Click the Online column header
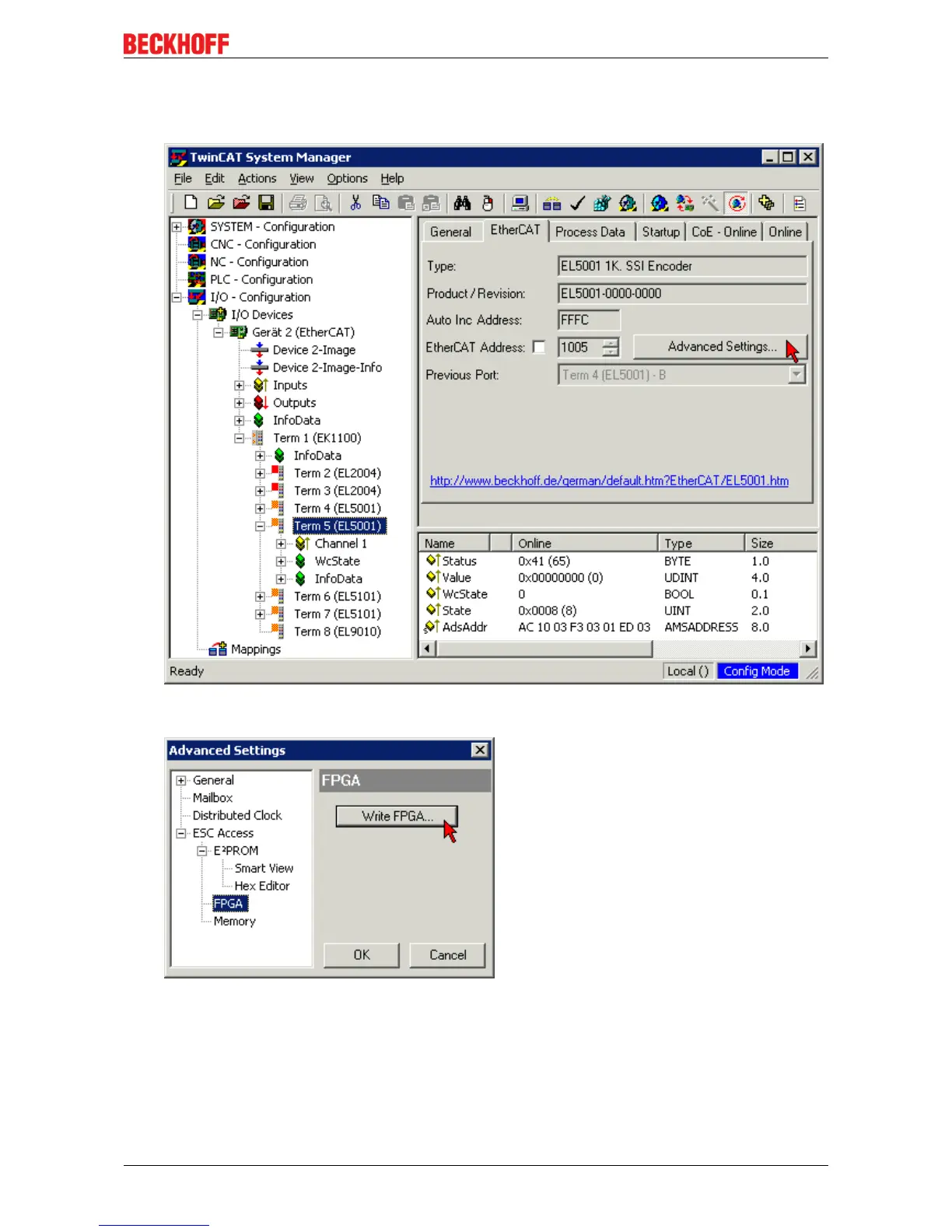952x1232 pixels. click(x=585, y=543)
